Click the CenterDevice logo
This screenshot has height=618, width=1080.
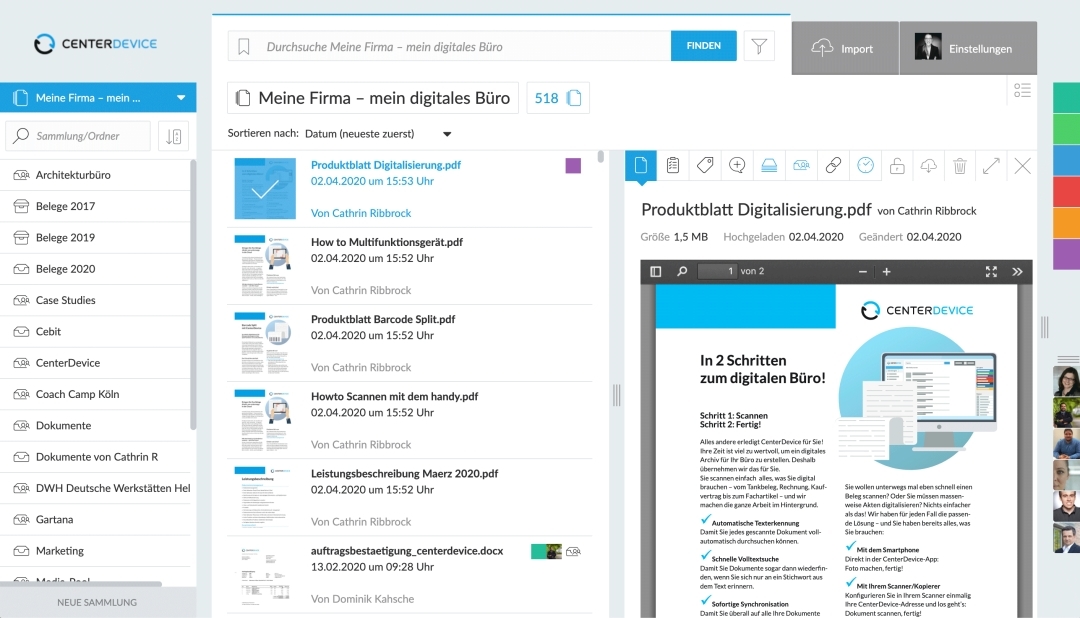click(x=96, y=43)
